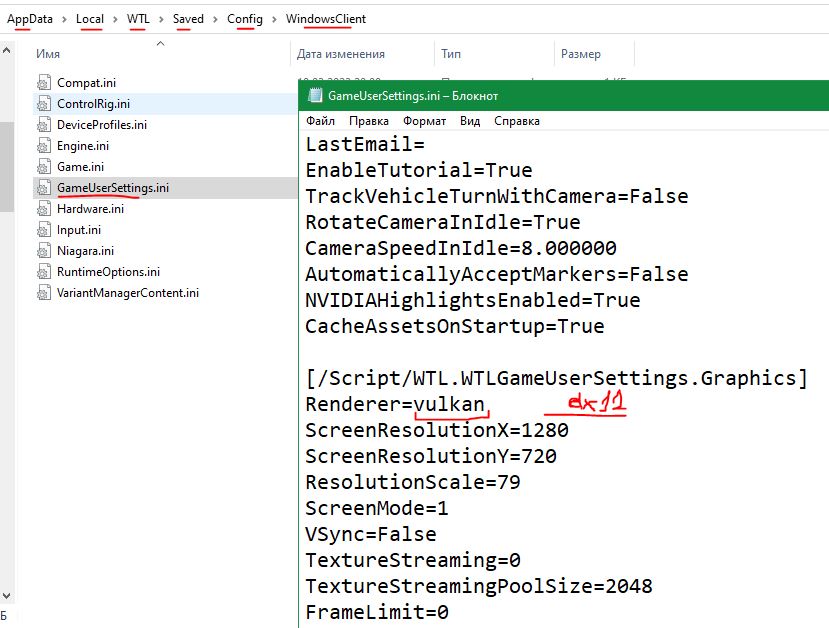
Task: Open the Файл menu in Notepad
Action: click(x=320, y=121)
